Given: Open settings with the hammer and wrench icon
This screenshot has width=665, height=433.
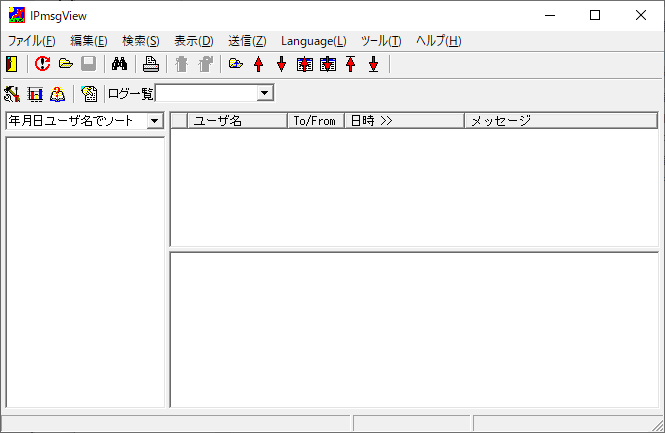Looking at the screenshot, I should tap(12, 94).
